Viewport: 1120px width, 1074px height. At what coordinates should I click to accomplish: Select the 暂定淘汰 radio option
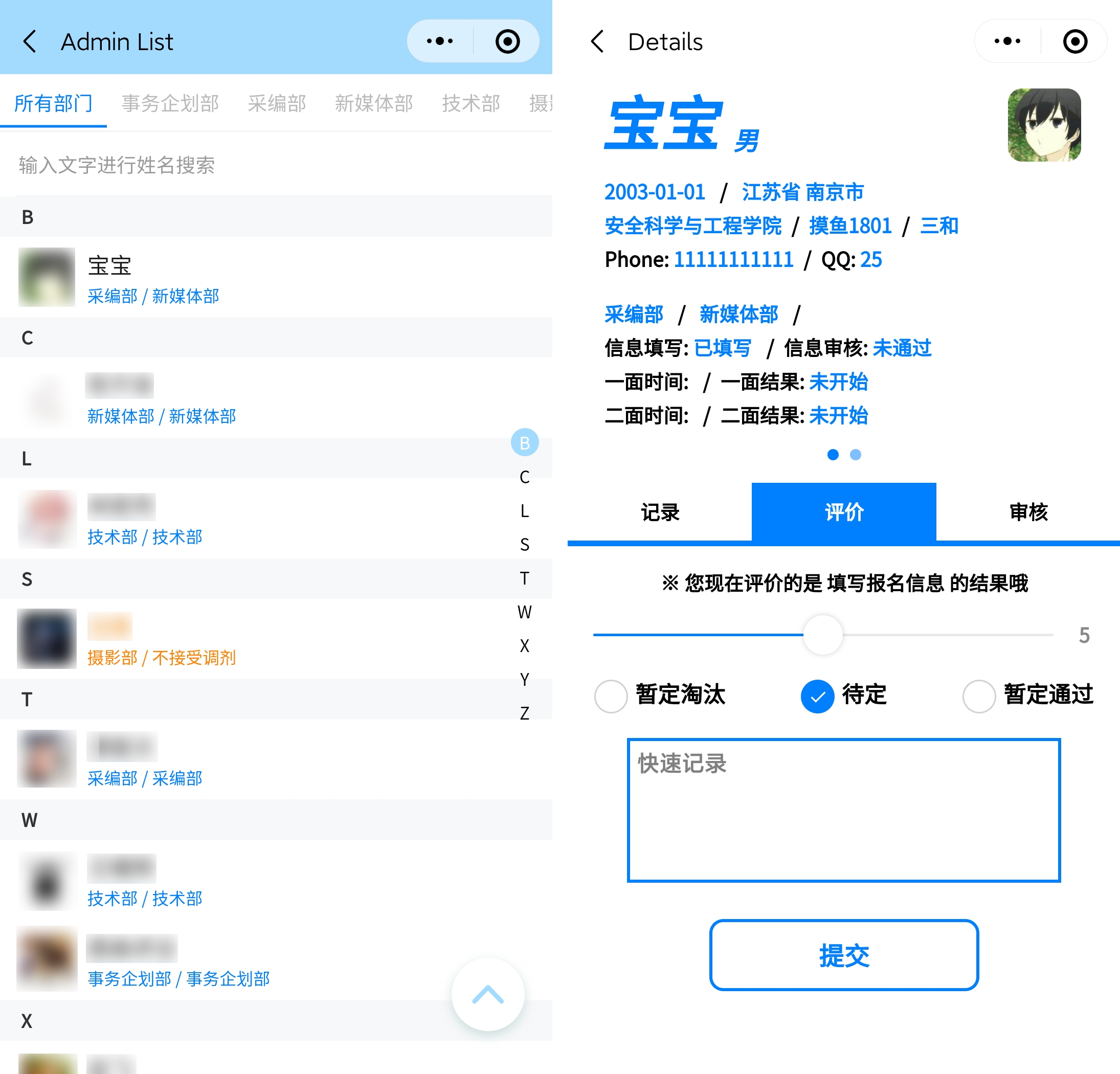coord(611,696)
